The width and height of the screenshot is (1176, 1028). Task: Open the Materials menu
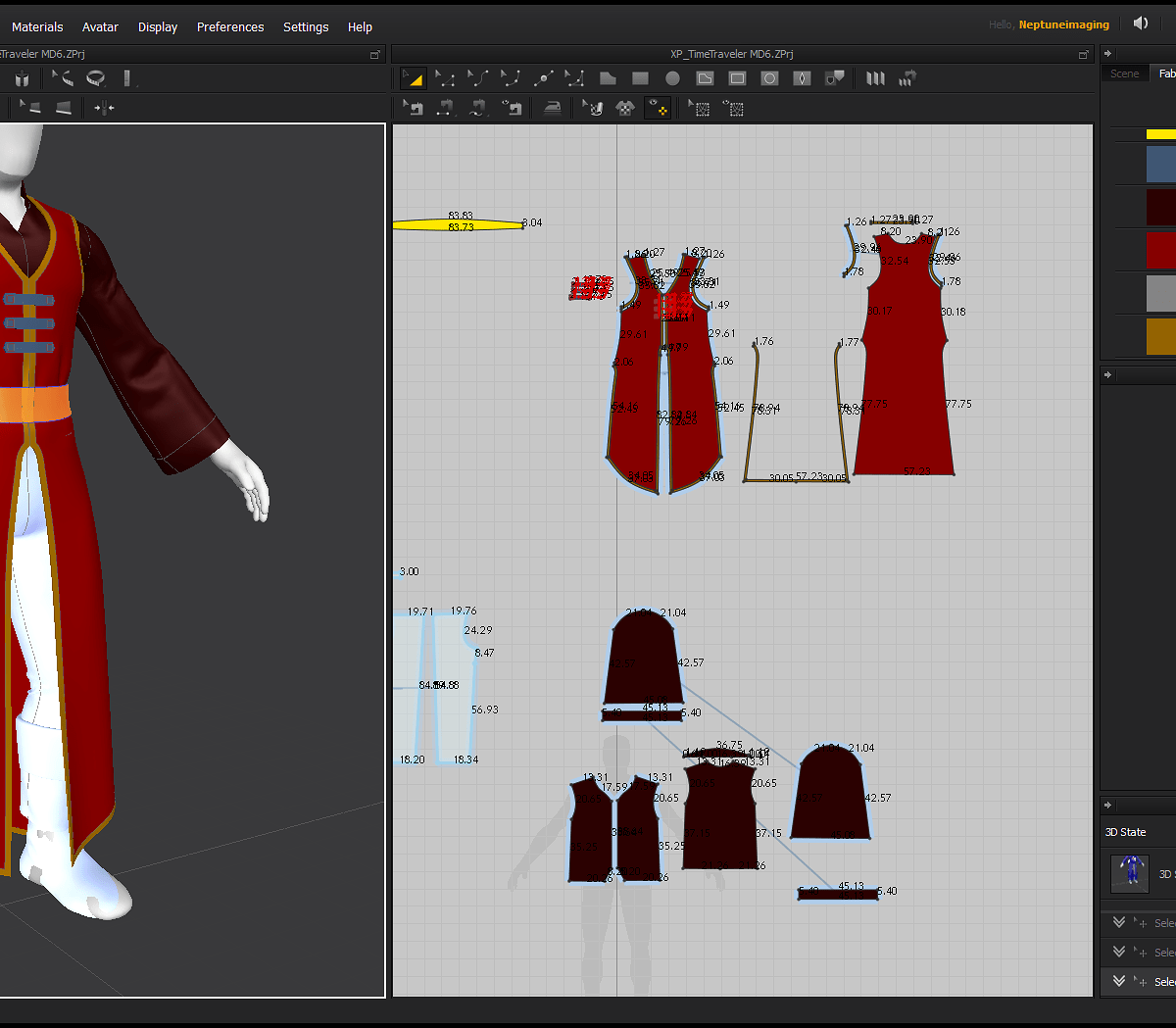tap(37, 26)
